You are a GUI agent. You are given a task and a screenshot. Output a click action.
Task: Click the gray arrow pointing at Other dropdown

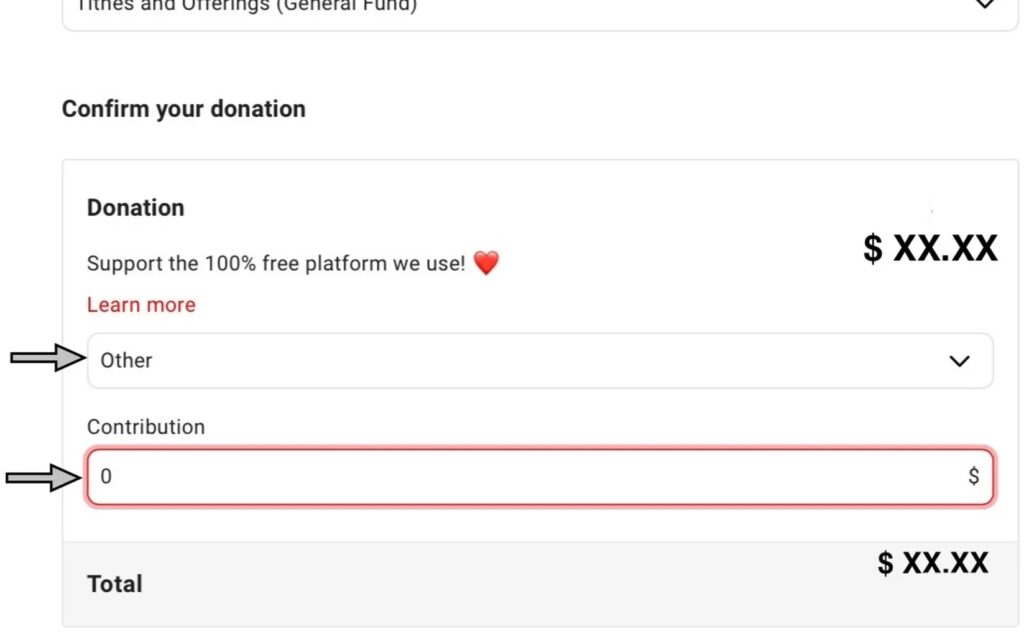pyautogui.click(x=45, y=357)
